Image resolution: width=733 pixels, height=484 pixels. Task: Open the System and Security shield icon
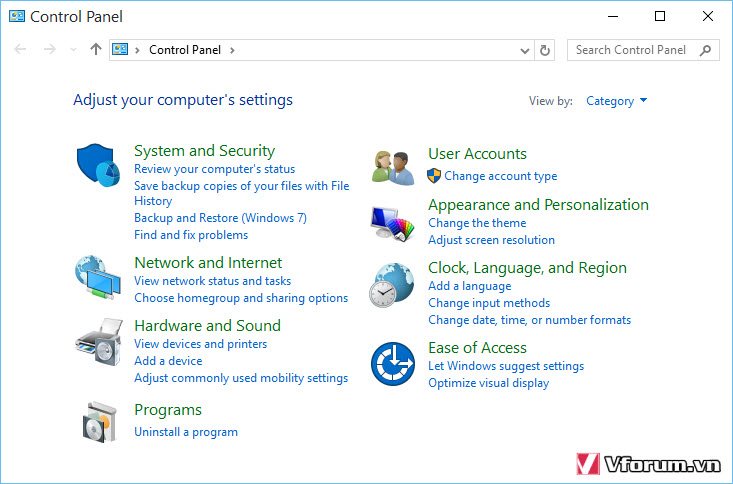99,165
